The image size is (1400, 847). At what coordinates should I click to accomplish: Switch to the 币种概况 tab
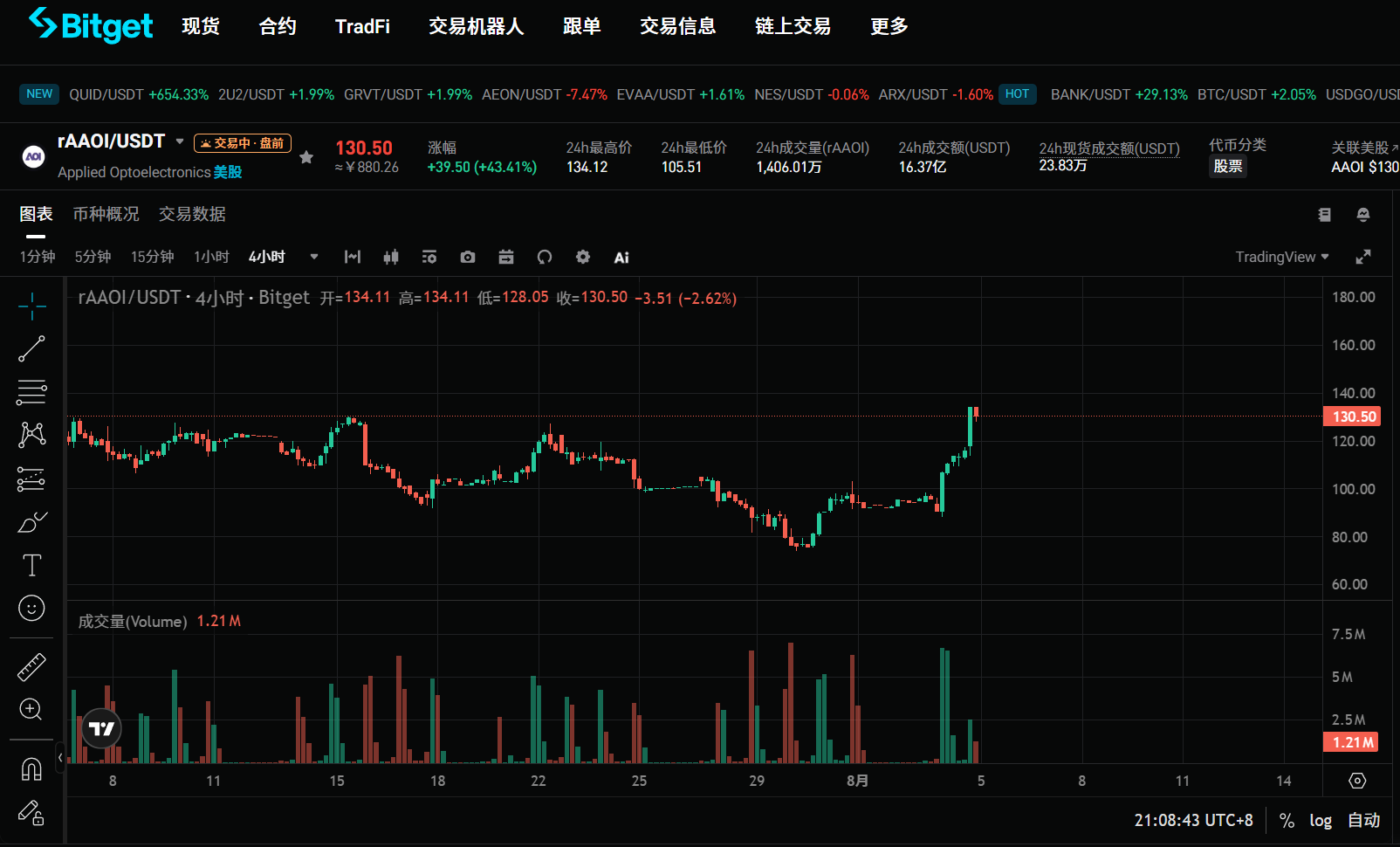[x=106, y=214]
